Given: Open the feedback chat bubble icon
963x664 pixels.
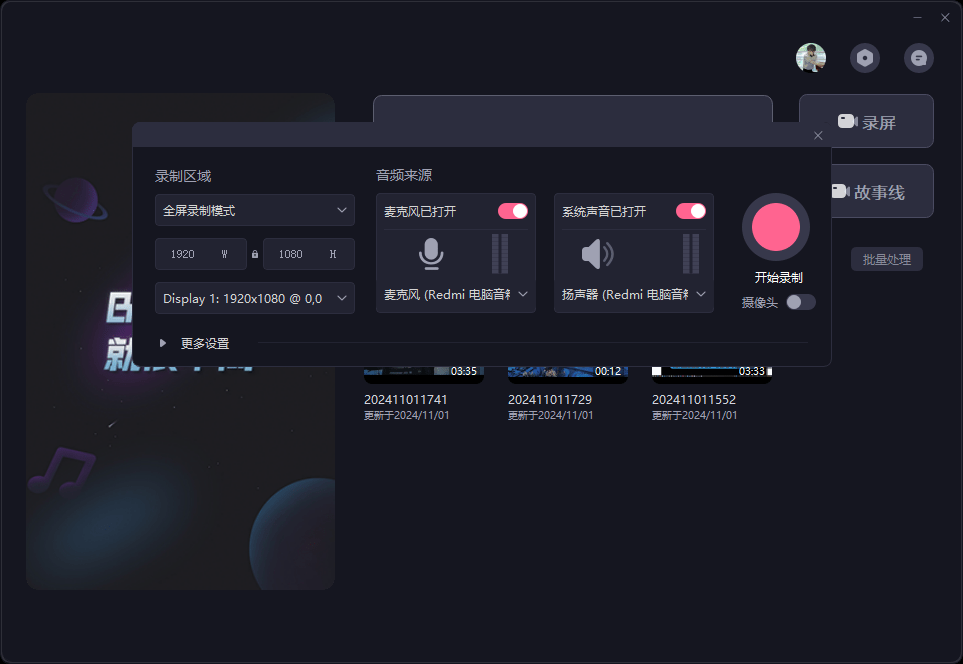Looking at the screenshot, I should 919,58.
